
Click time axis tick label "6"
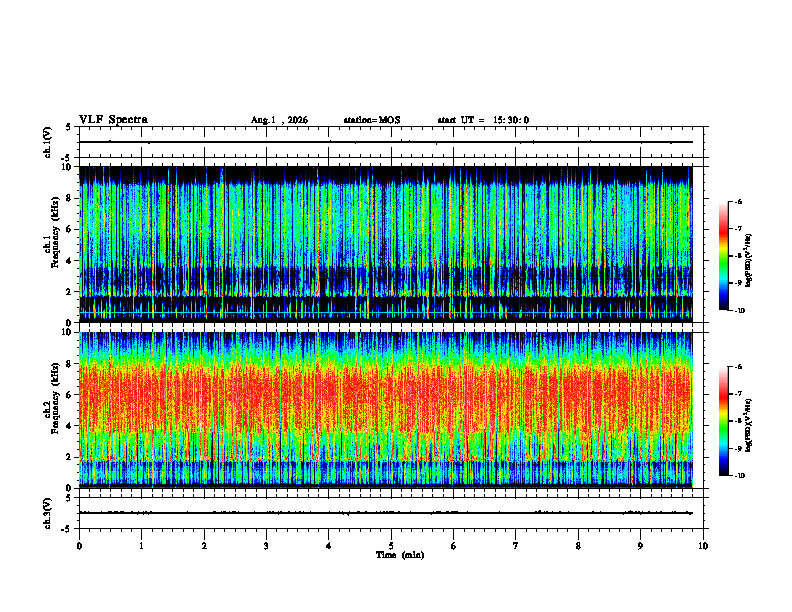click(453, 546)
